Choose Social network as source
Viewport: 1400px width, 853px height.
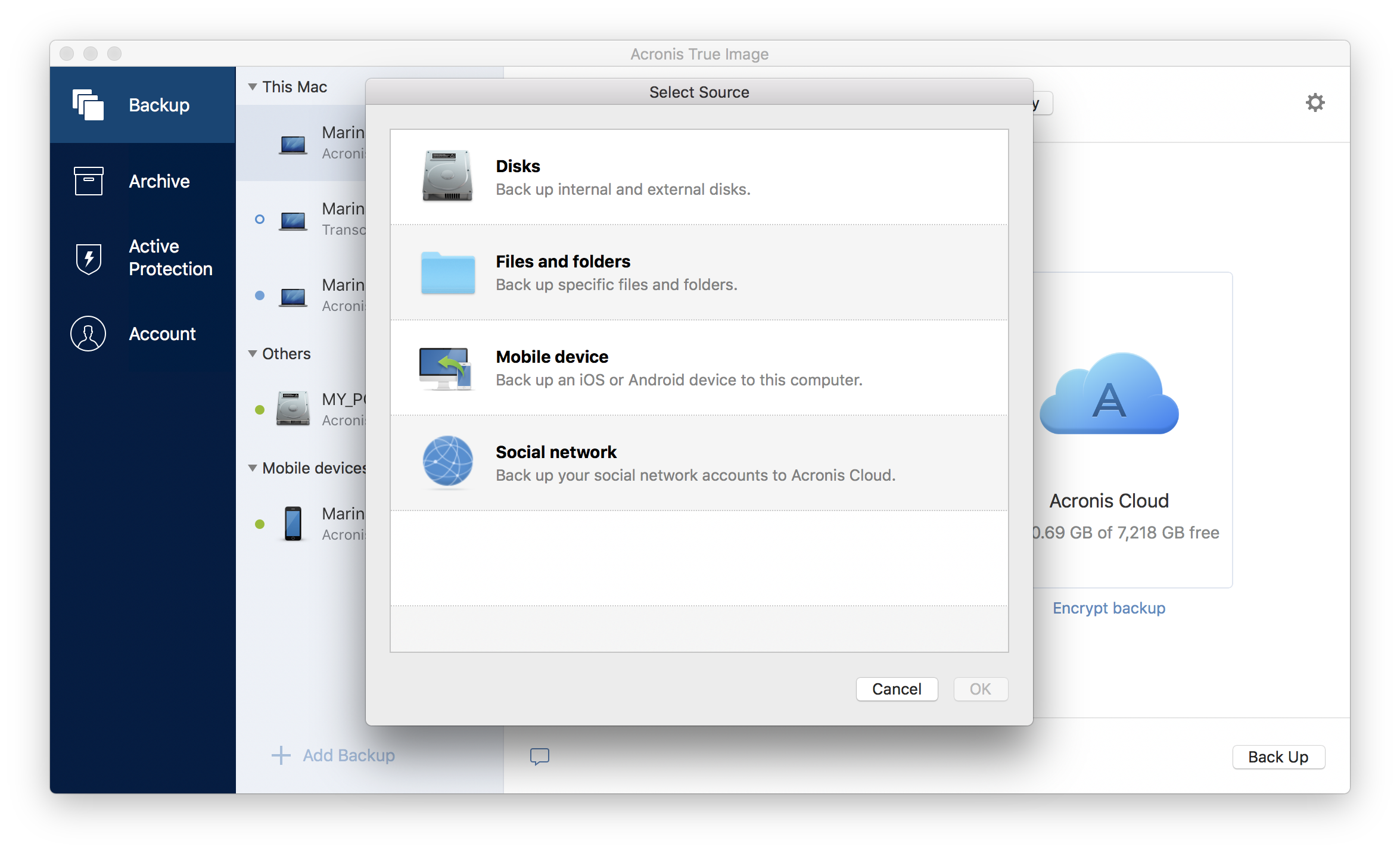pyautogui.click(x=699, y=463)
